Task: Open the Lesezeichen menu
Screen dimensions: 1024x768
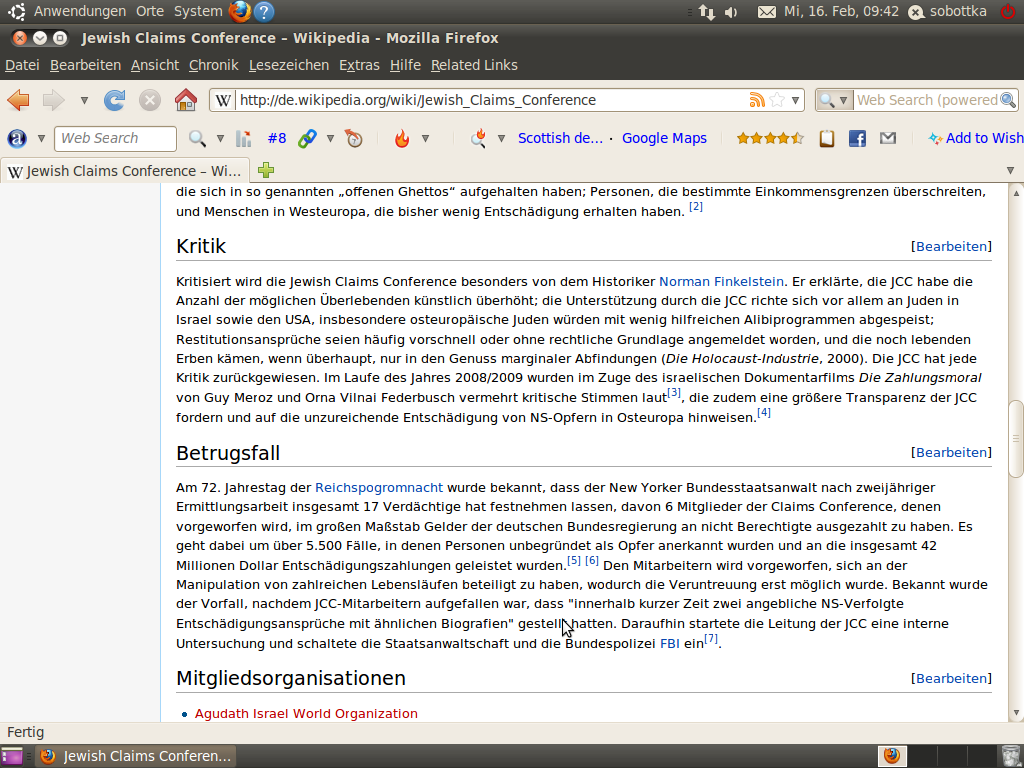Action: [289, 65]
